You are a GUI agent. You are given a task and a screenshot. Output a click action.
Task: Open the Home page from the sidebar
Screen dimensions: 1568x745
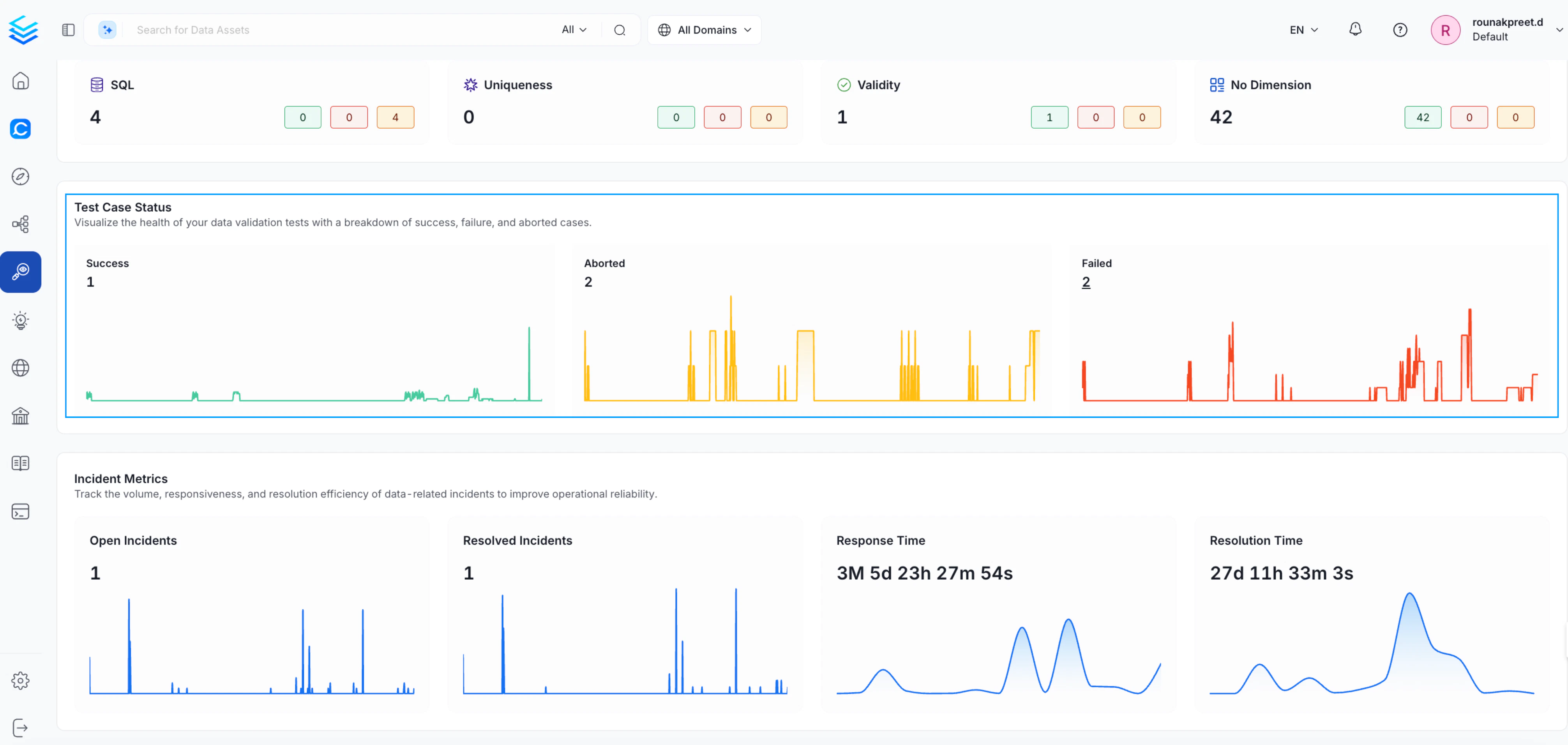pyautogui.click(x=21, y=80)
